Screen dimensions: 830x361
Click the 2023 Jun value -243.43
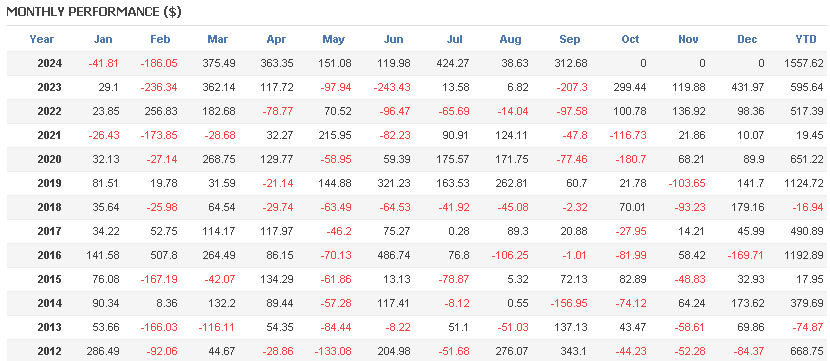click(392, 87)
